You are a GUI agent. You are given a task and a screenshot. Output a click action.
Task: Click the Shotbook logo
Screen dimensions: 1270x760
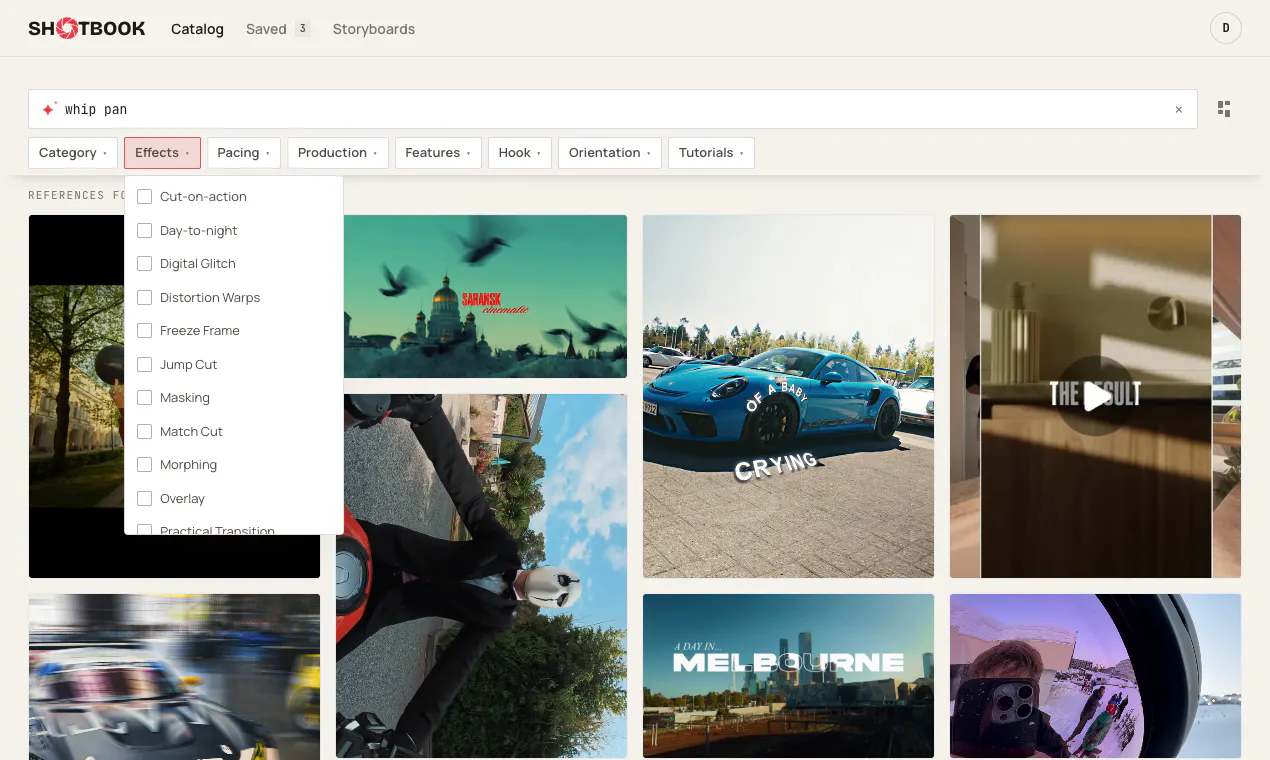87,29
